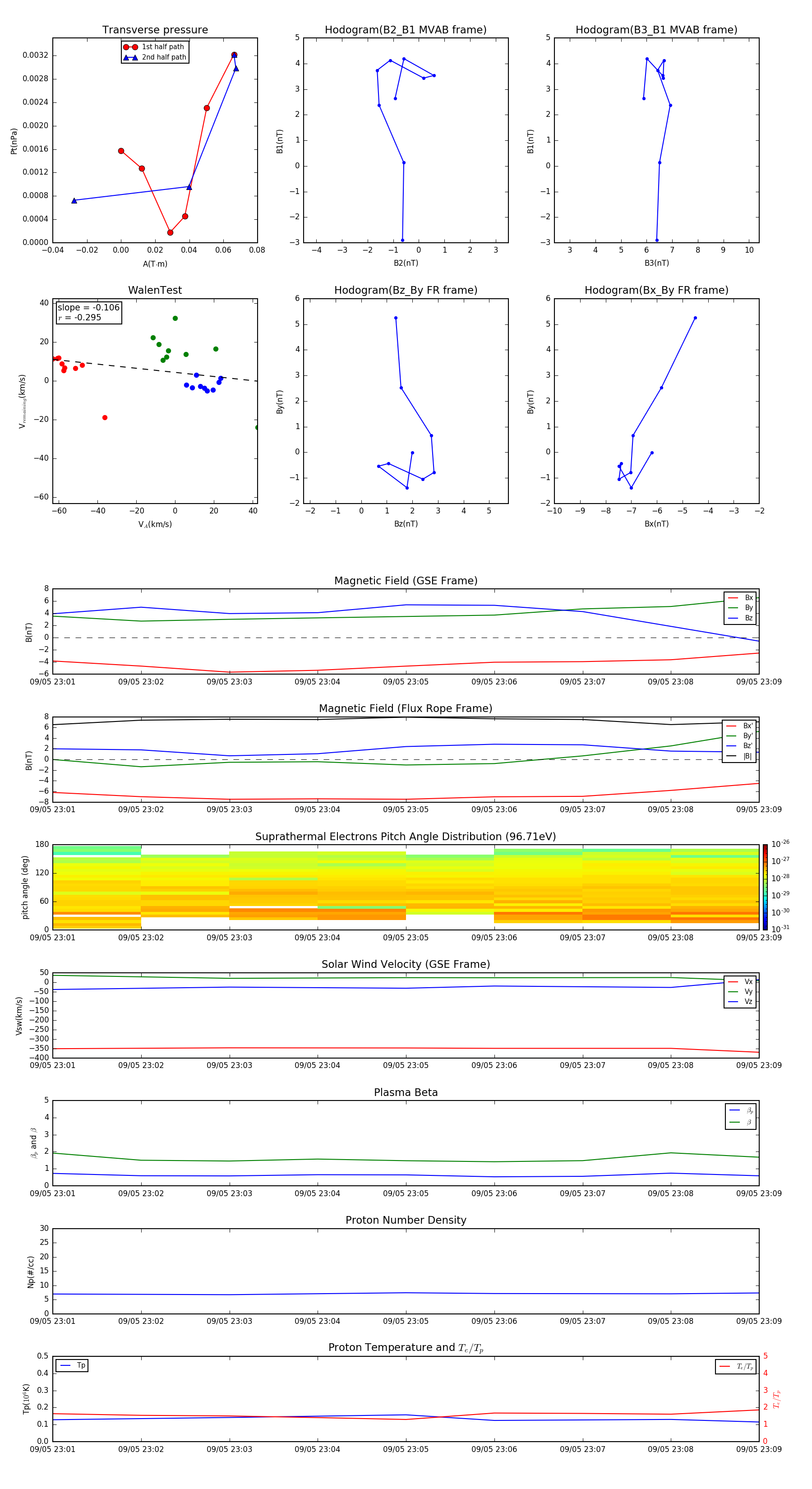Click the 'Magnetic Field (Flux Rope Frame)' title

[x=406, y=709]
